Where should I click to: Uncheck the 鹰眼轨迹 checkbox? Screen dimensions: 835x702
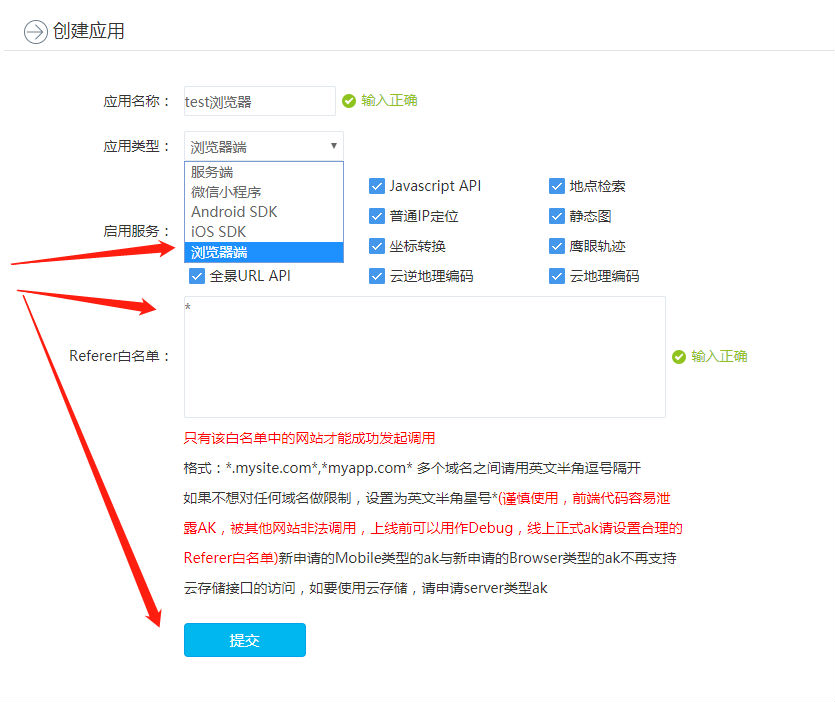pos(557,246)
